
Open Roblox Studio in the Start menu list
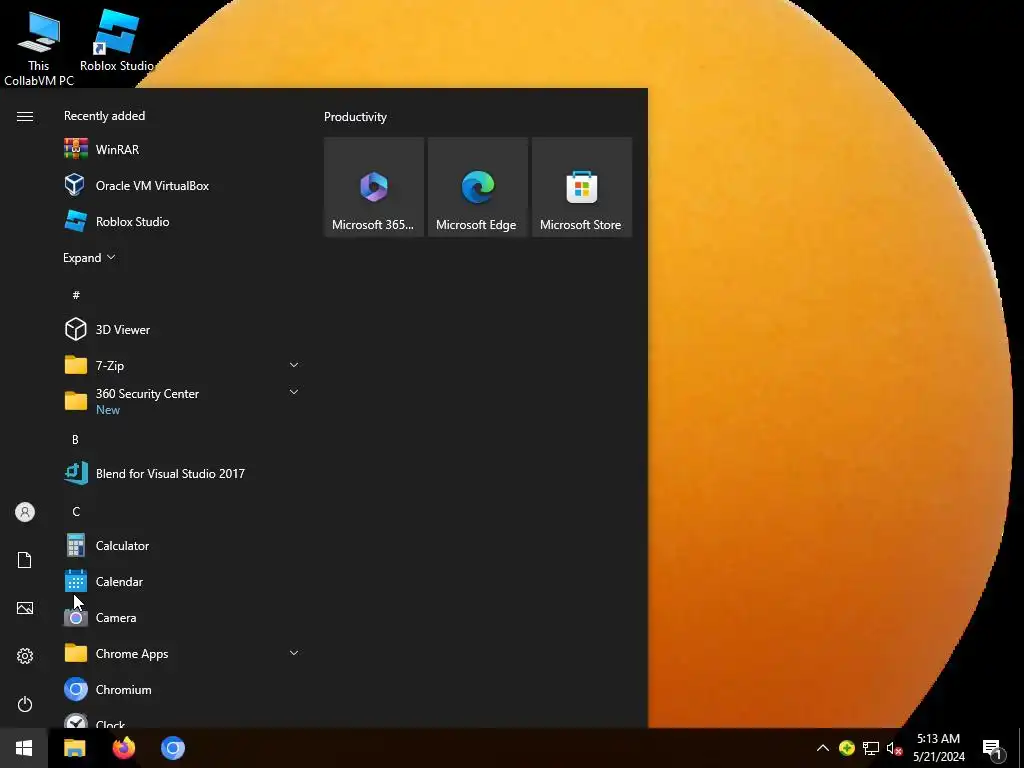coord(182,221)
